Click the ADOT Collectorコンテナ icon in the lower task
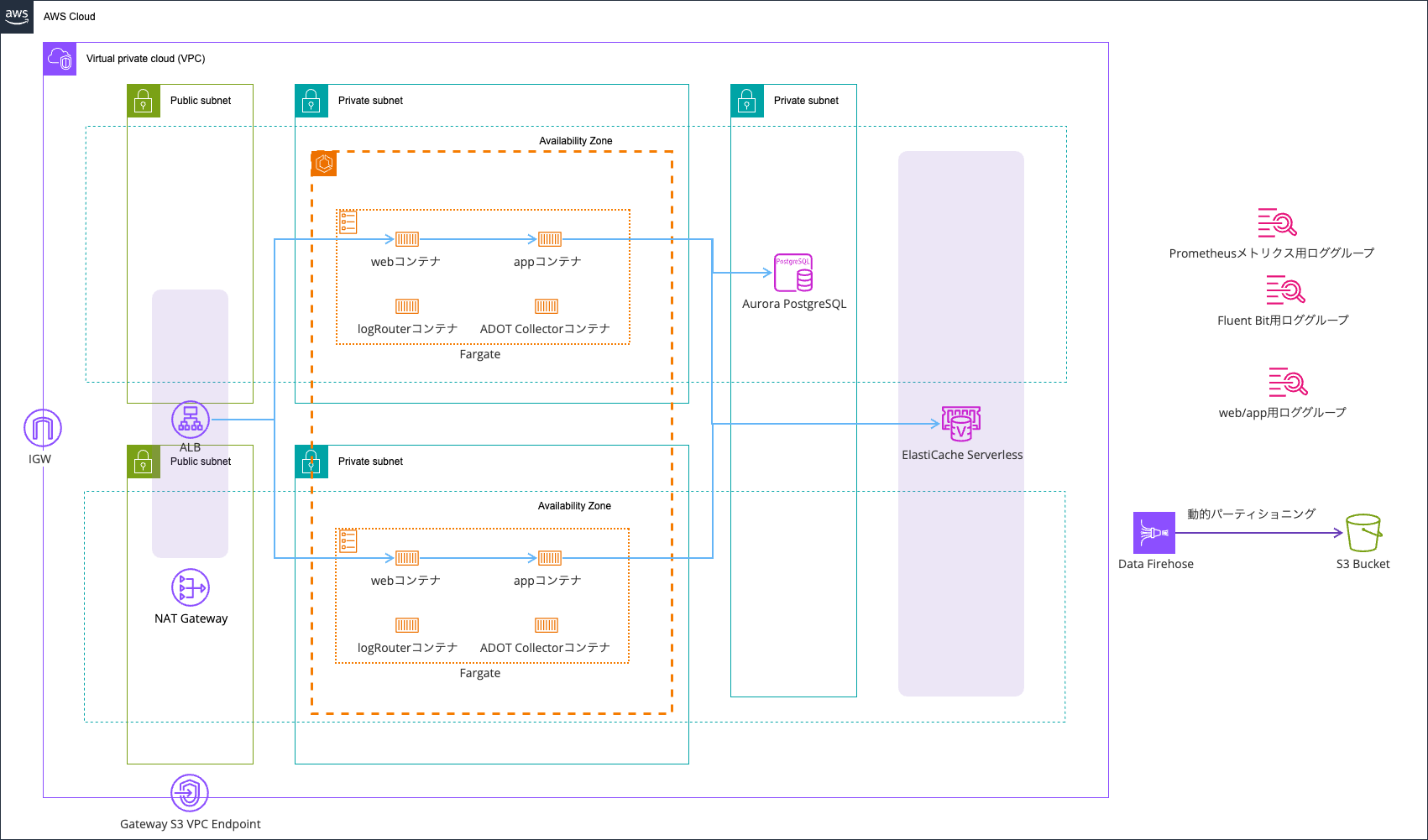Image resolution: width=1428 pixels, height=840 pixels. [x=547, y=624]
